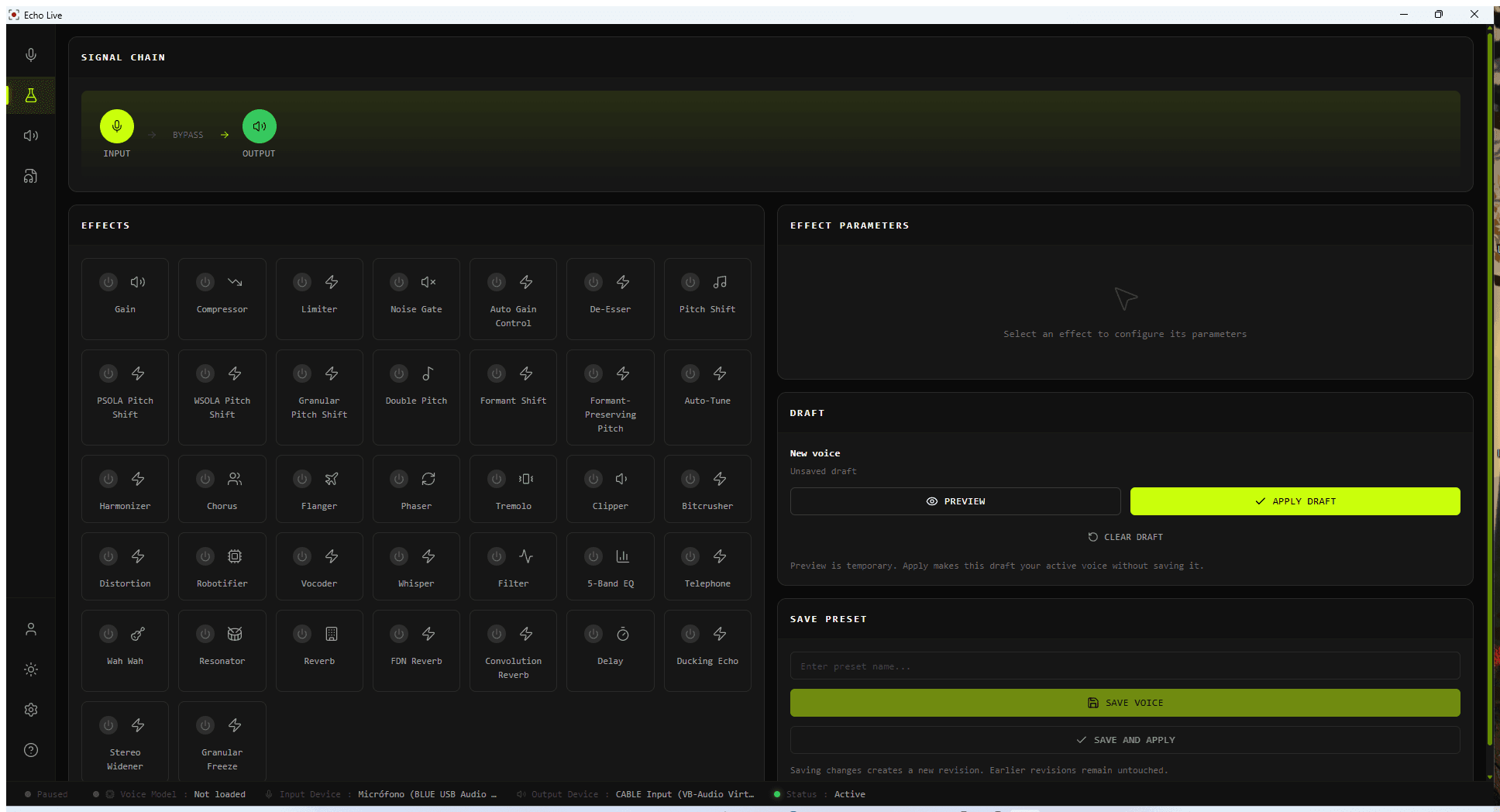Switch theme with the sun icon
The width and height of the screenshot is (1500, 812).
click(31, 669)
